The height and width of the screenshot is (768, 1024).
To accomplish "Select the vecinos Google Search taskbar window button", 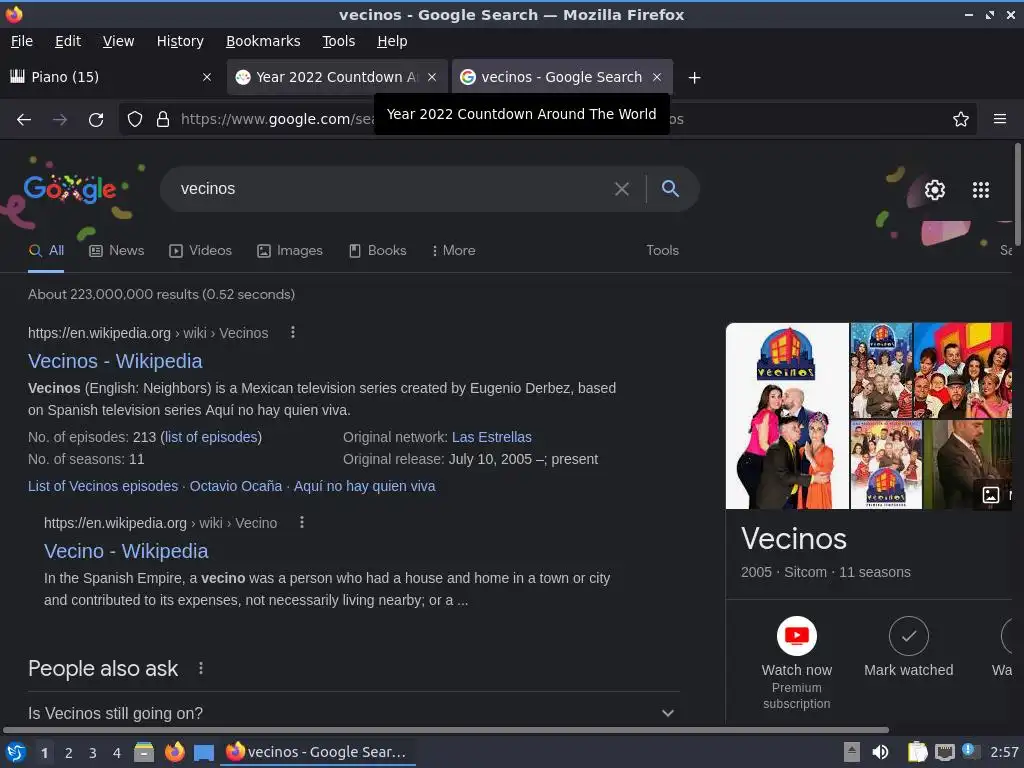I will 319,752.
